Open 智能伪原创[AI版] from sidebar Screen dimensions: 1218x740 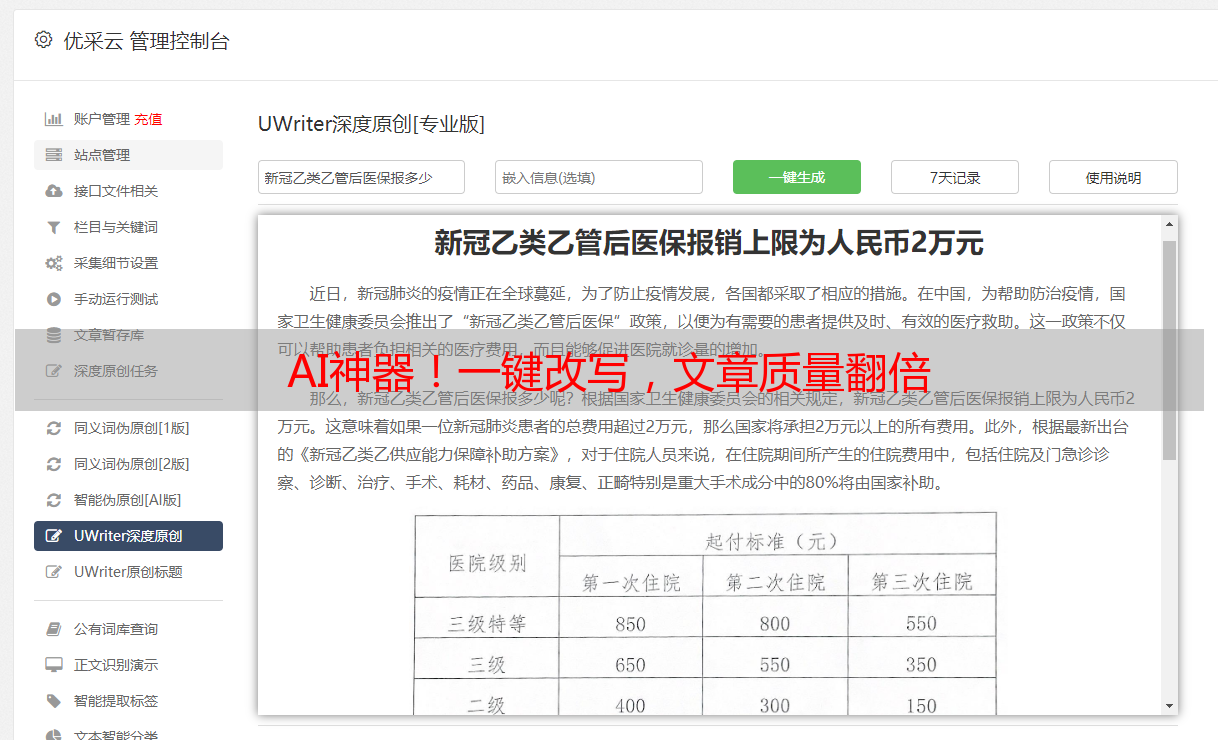[127, 500]
